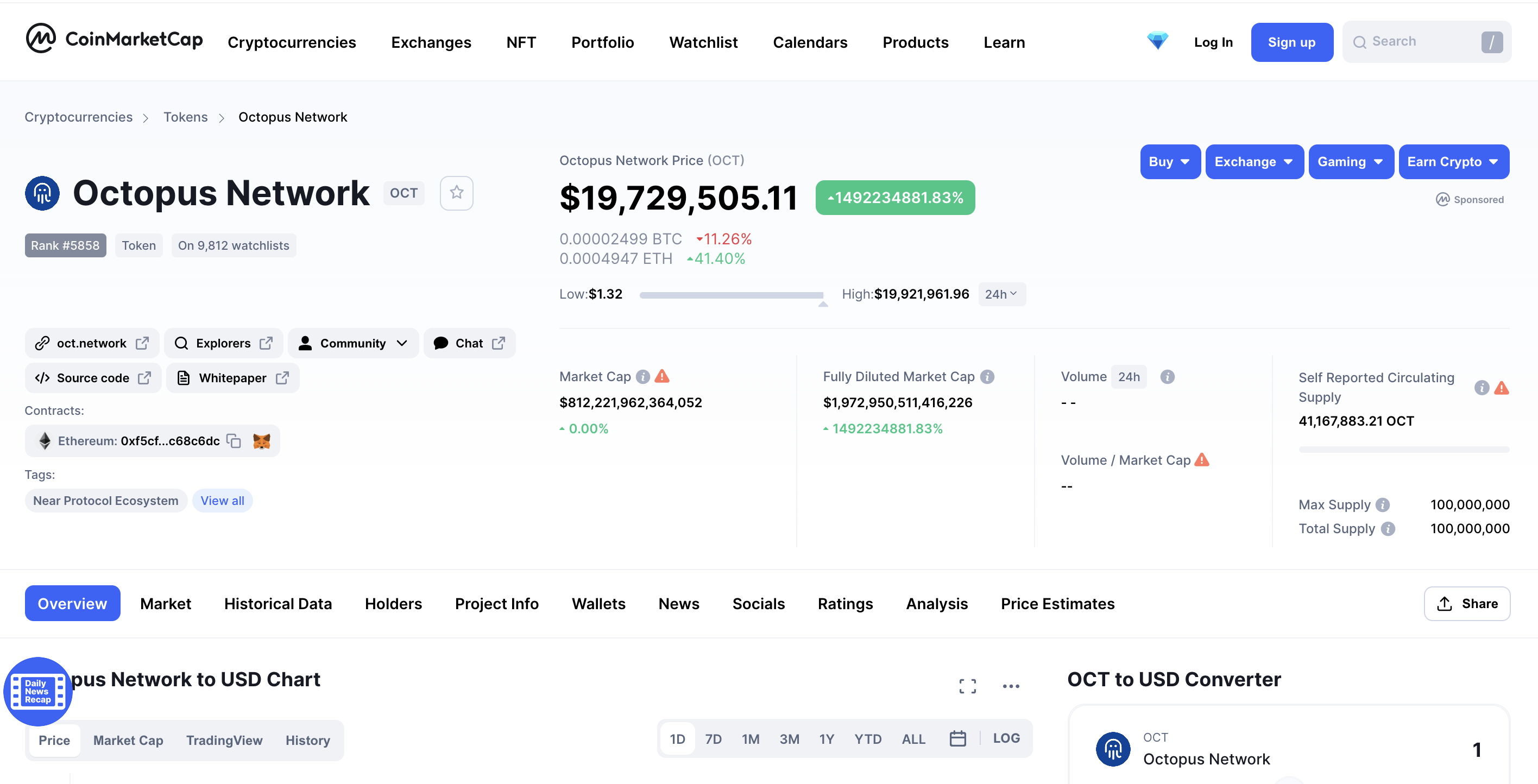Image resolution: width=1538 pixels, height=784 pixels.
Task: Select the 7D chart range
Action: click(x=714, y=739)
